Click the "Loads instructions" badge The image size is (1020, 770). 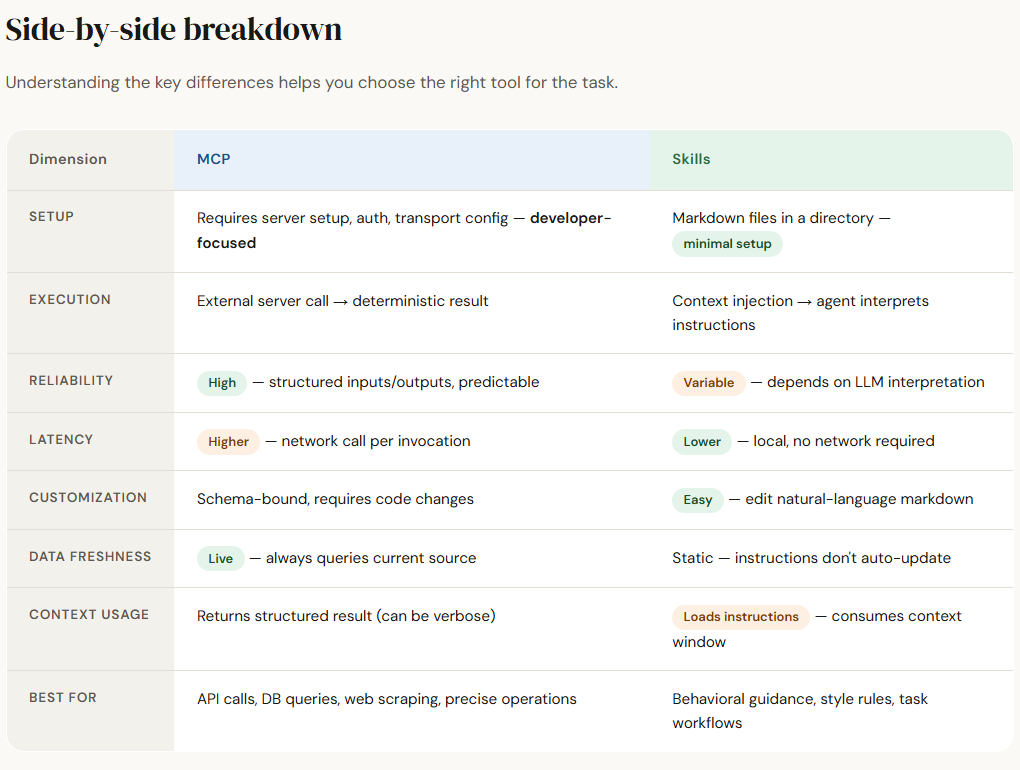741,617
